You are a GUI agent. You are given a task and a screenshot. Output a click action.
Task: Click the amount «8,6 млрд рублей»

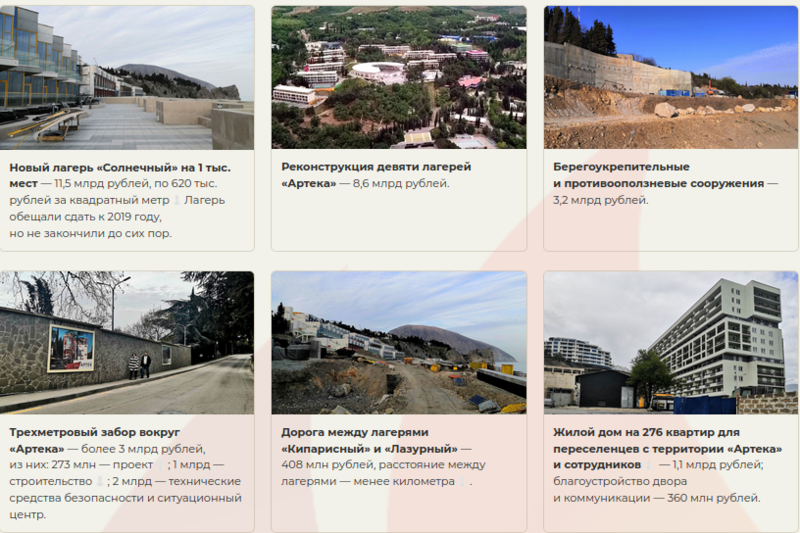401,183
